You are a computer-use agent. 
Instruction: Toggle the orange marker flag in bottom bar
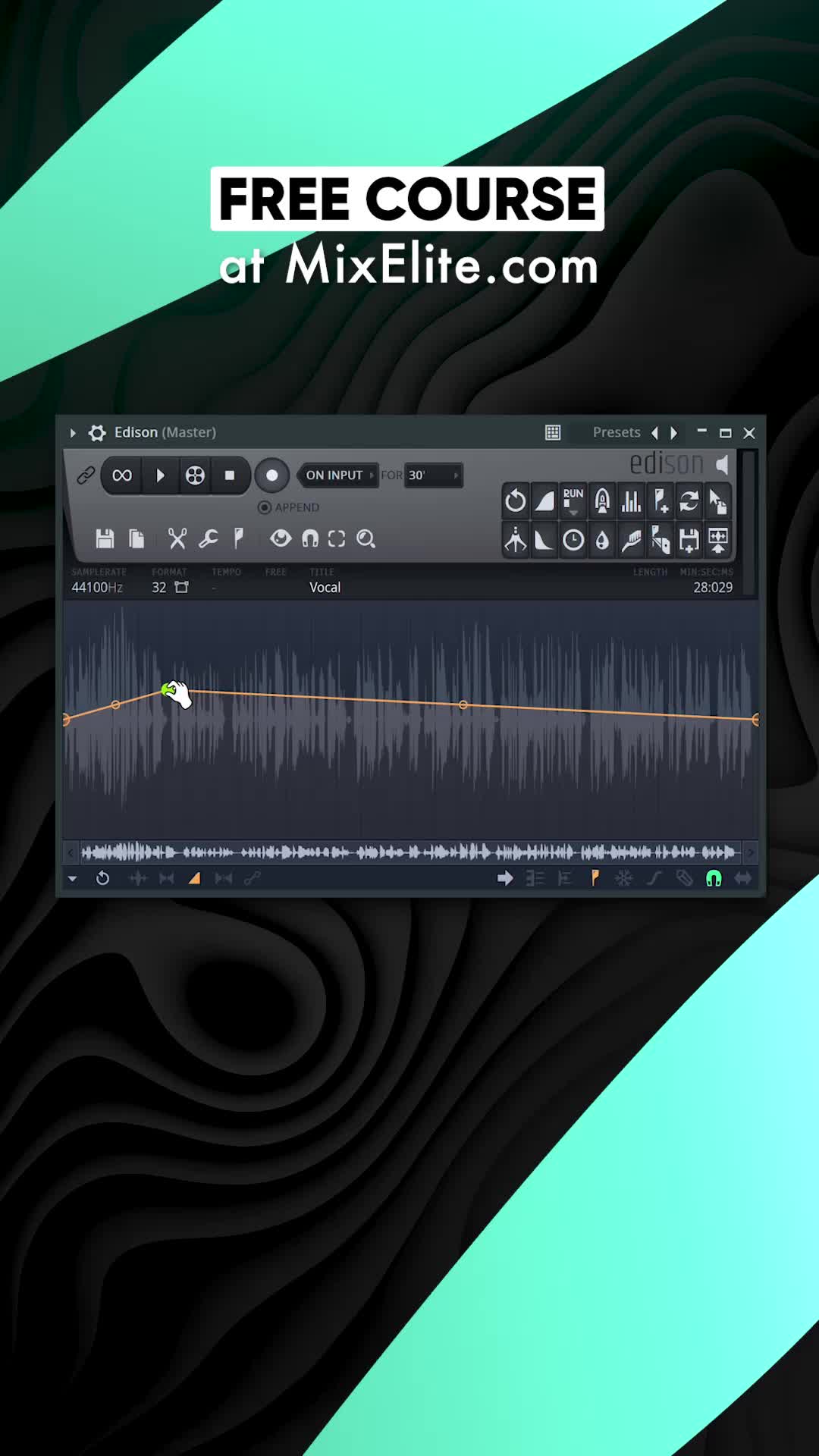595,878
